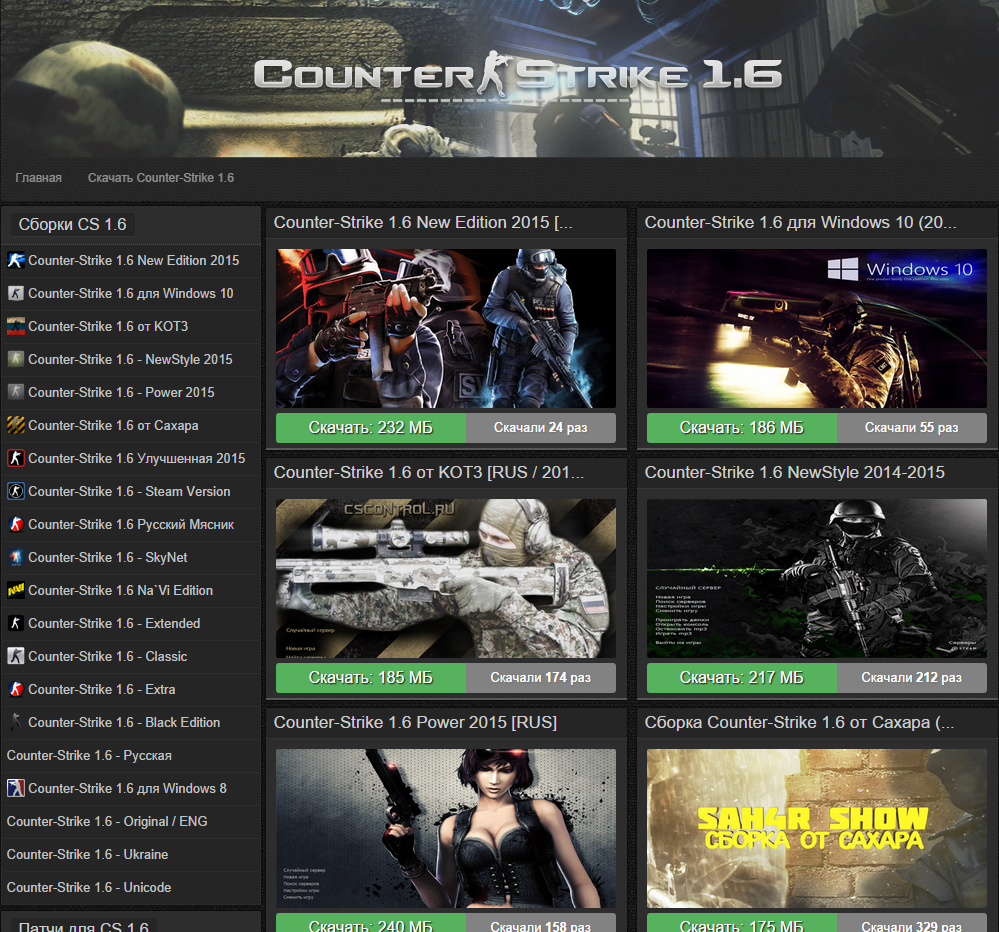Click icon beside Counter-Strike 1.6 Улучшенная 2015
Viewport: 999px width, 932px height.
pos(16,458)
